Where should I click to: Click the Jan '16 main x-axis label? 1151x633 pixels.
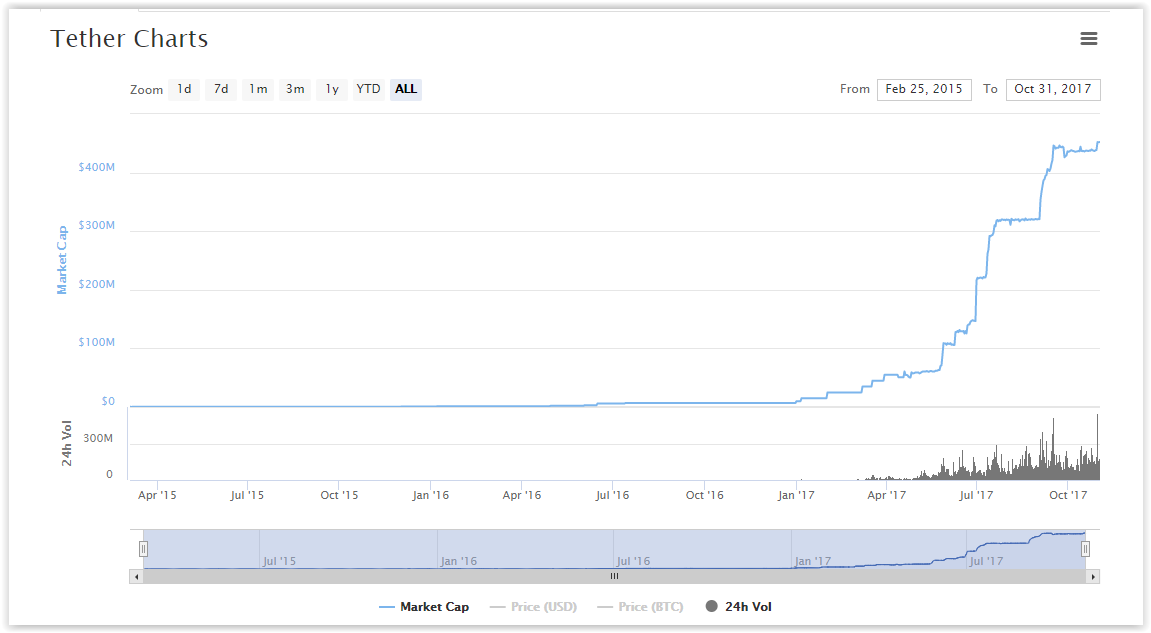click(431, 495)
